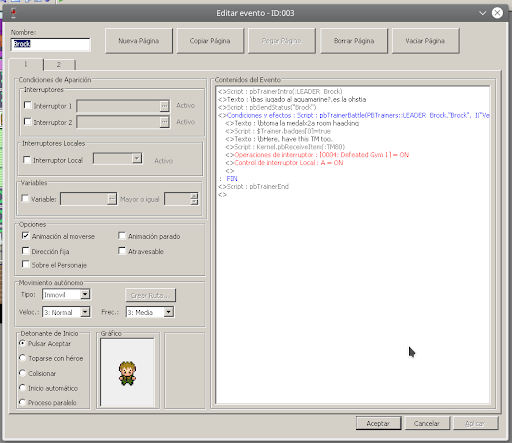
Task: Enable the Variable condition checkbox
Action: [25, 199]
